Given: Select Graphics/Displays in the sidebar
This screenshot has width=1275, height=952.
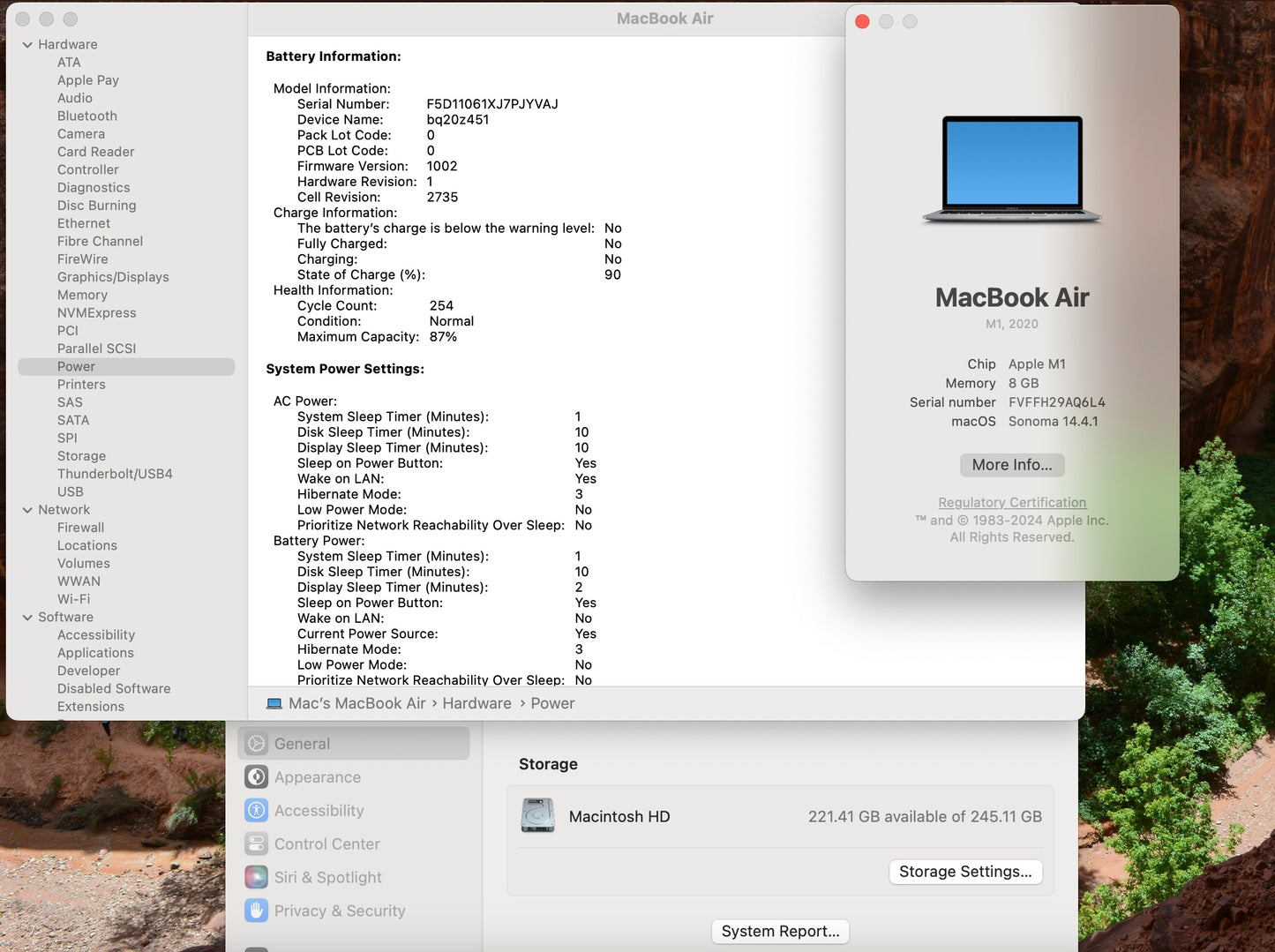Looking at the screenshot, I should coord(113,277).
